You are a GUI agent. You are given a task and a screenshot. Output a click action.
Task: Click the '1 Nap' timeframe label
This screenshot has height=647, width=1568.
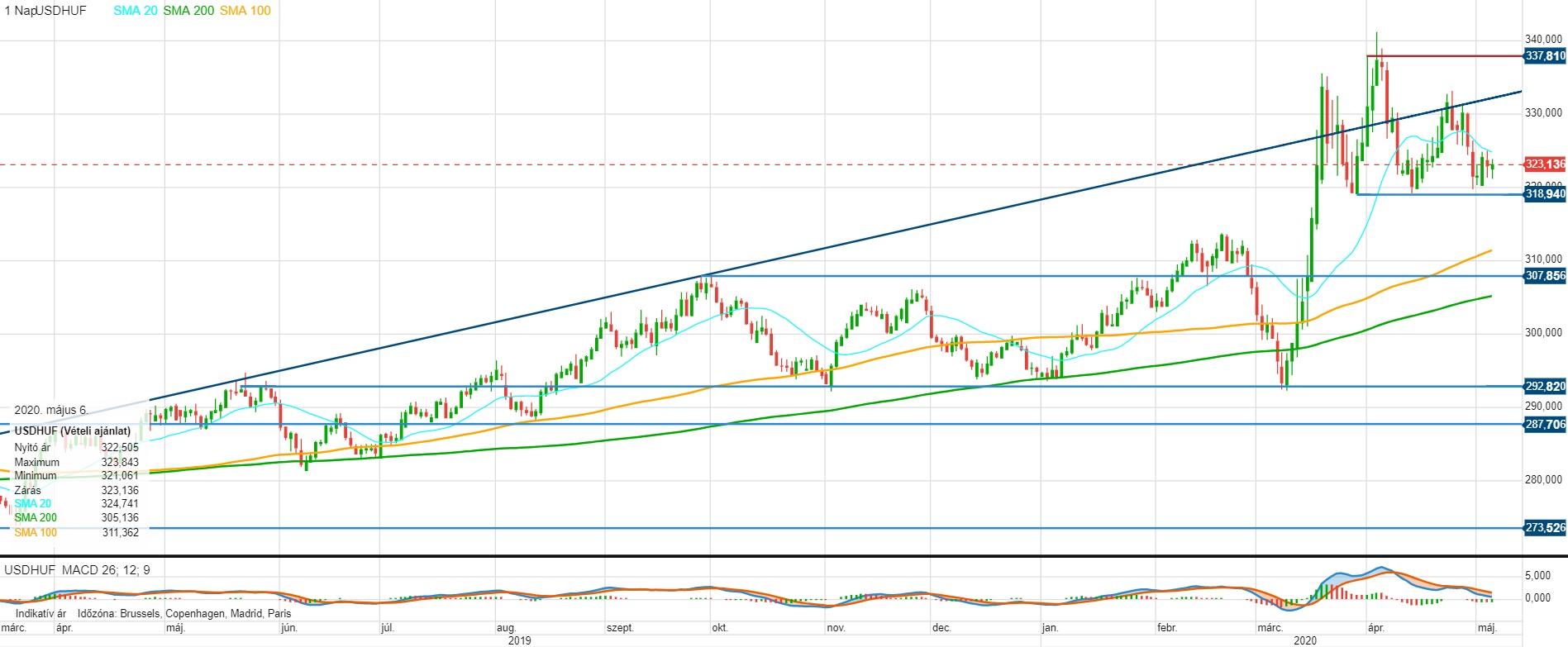(x=19, y=11)
